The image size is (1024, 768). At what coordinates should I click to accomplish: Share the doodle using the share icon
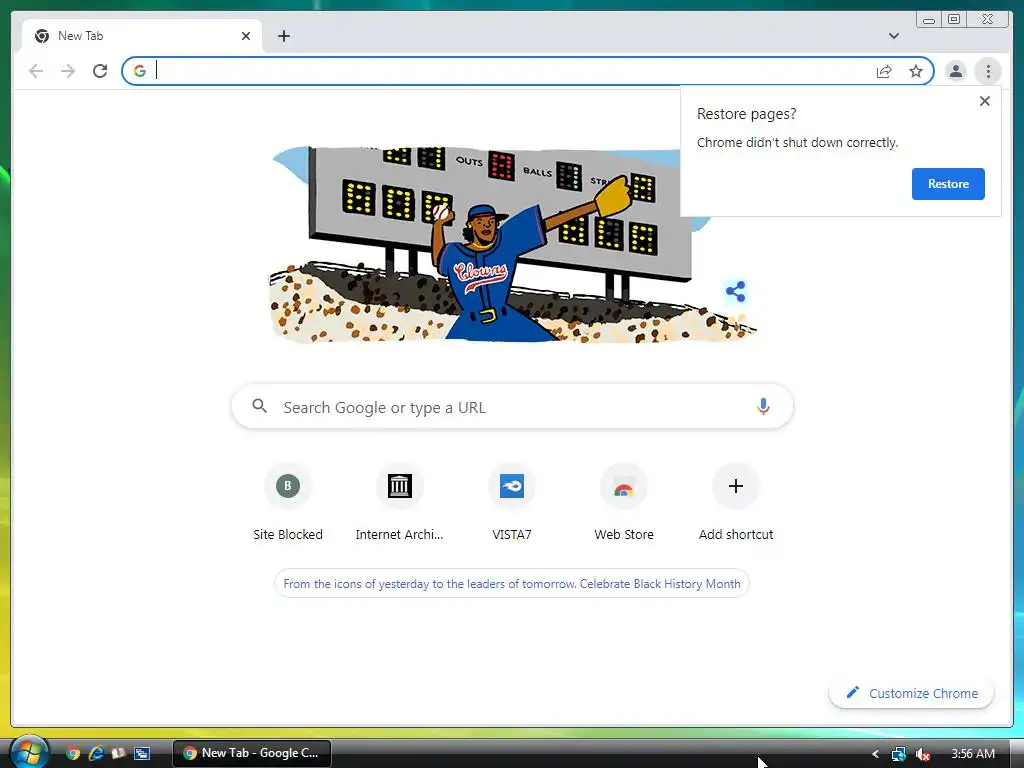(735, 291)
